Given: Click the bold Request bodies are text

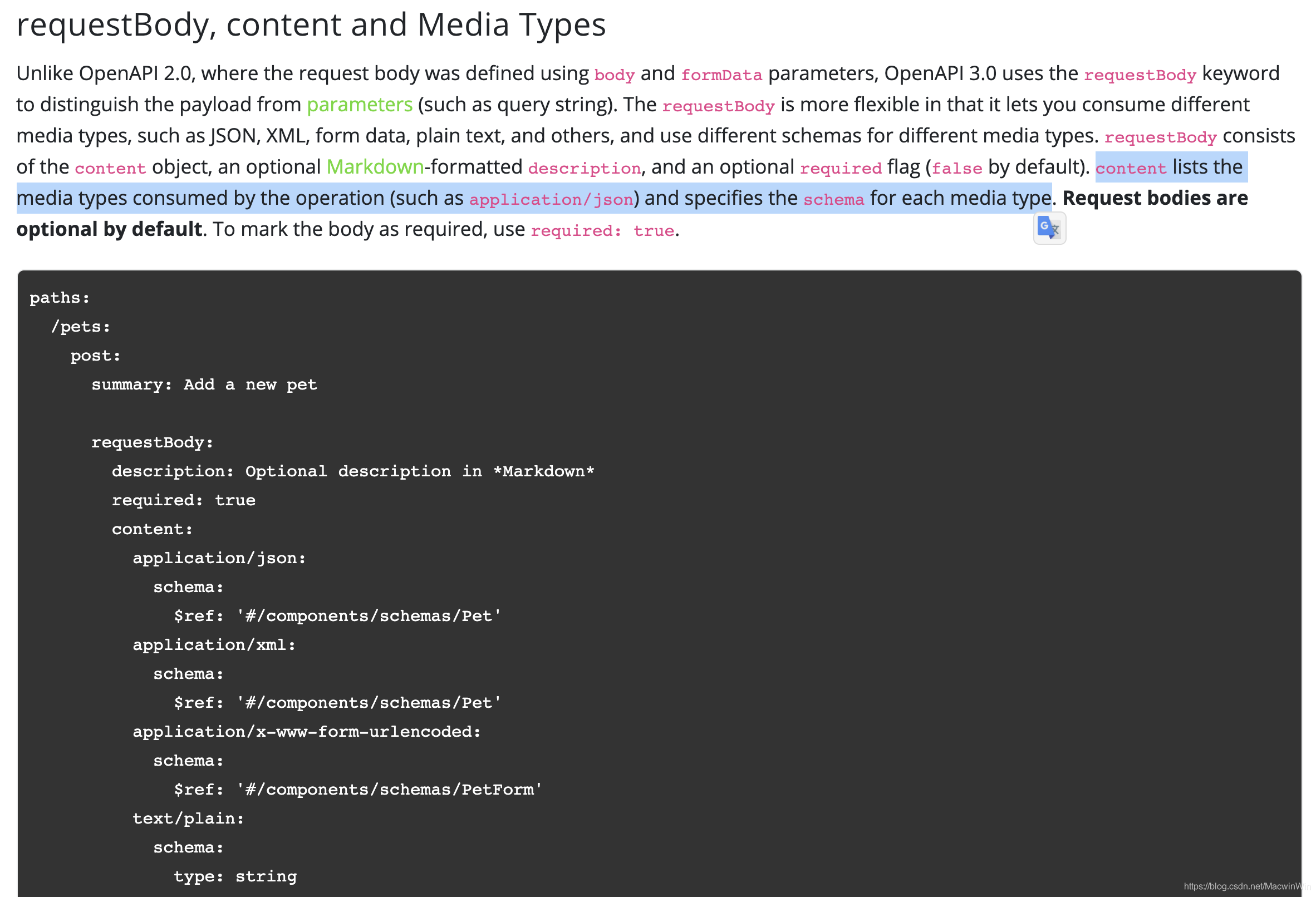Looking at the screenshot, I should click(x=1155, y=198).
